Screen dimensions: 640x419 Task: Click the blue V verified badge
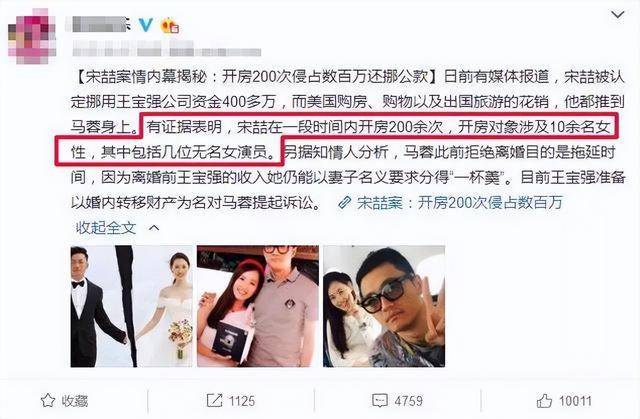click(146, 25)
